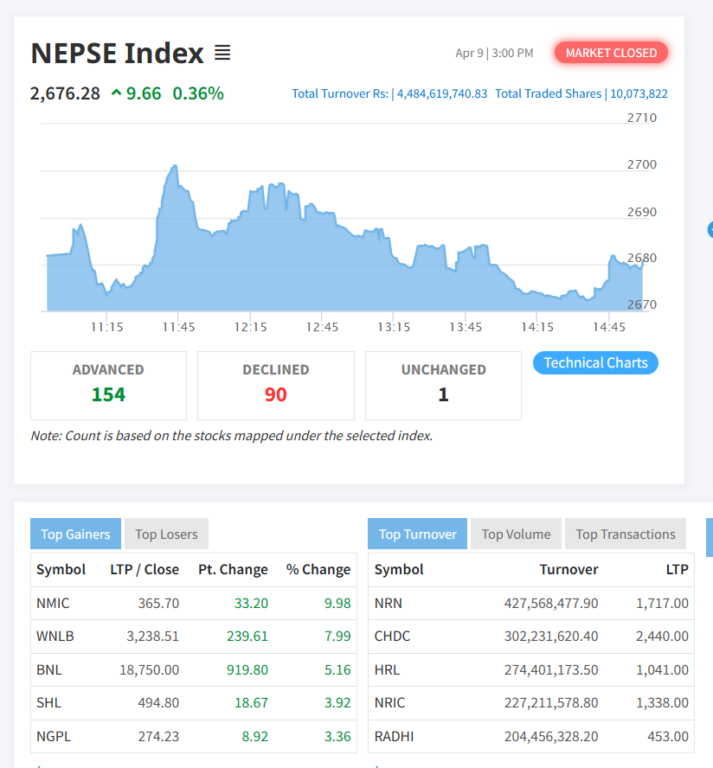
Task: Click the chart peak near 11:45
Action: 175,167
